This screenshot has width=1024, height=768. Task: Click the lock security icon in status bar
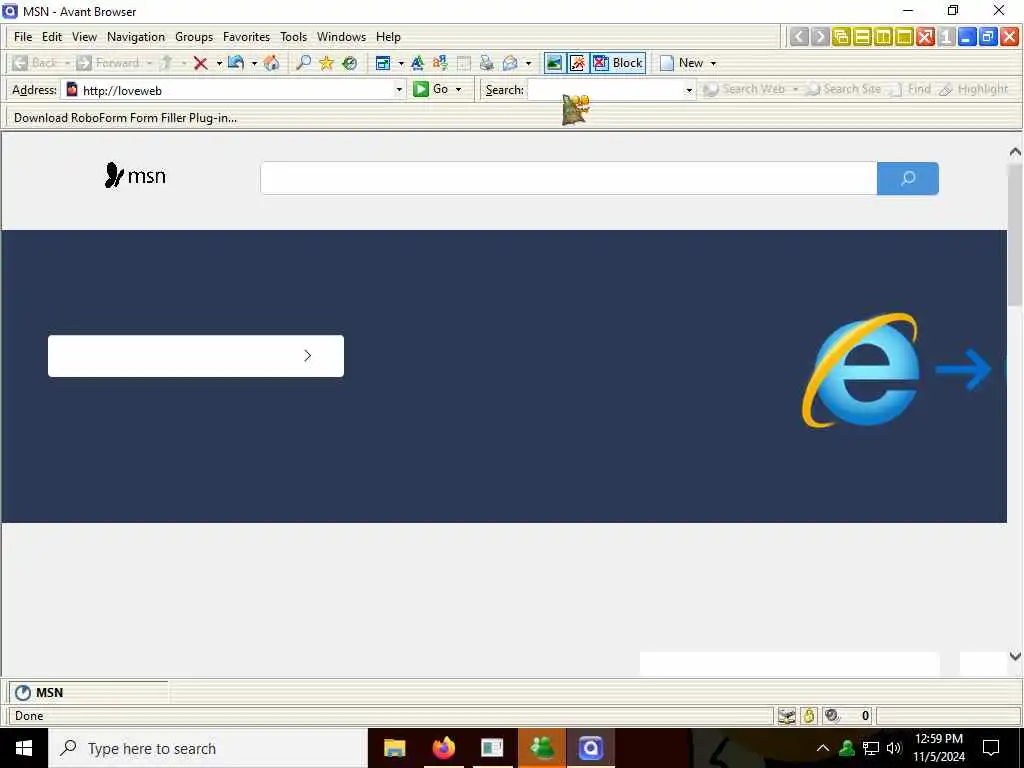pos(809,716)
